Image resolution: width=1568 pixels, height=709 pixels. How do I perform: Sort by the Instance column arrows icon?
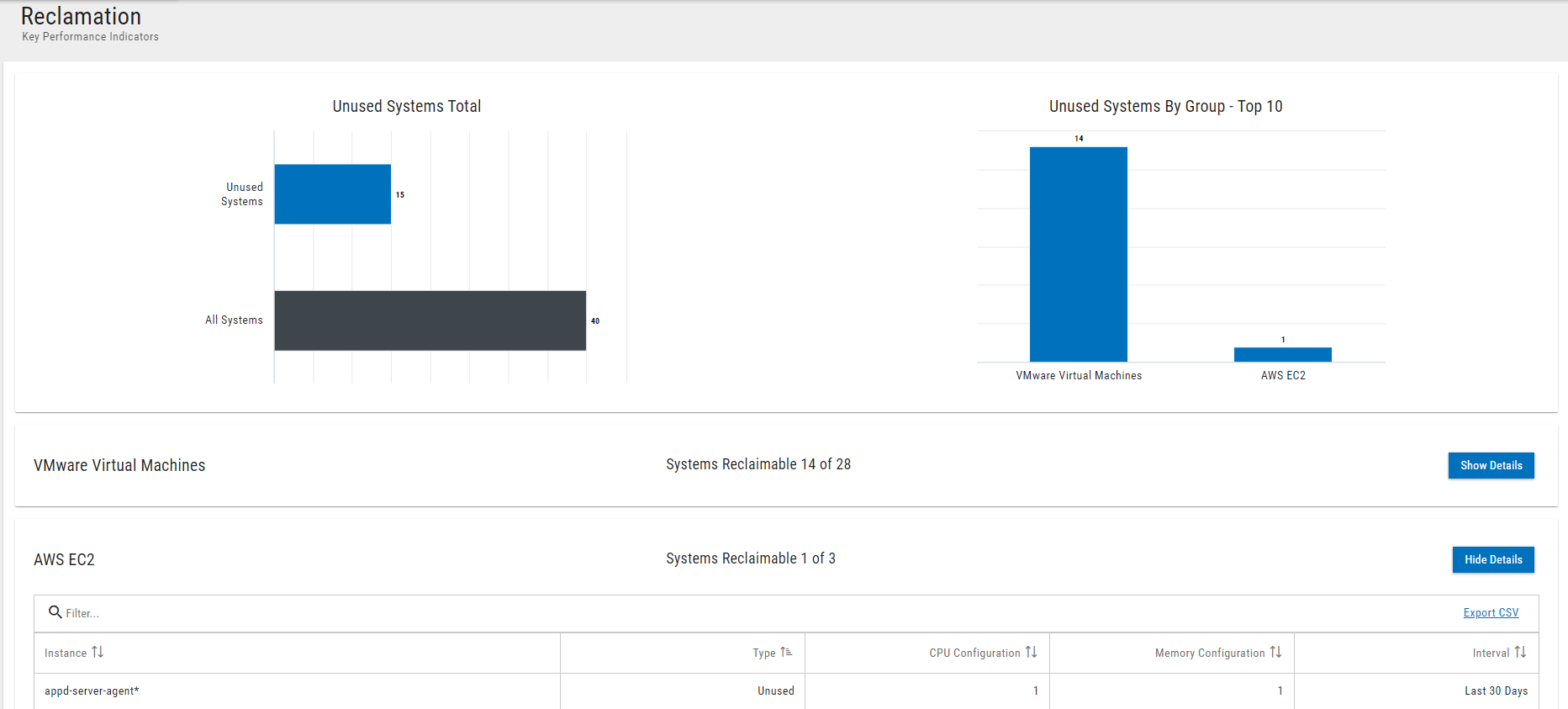98,653
